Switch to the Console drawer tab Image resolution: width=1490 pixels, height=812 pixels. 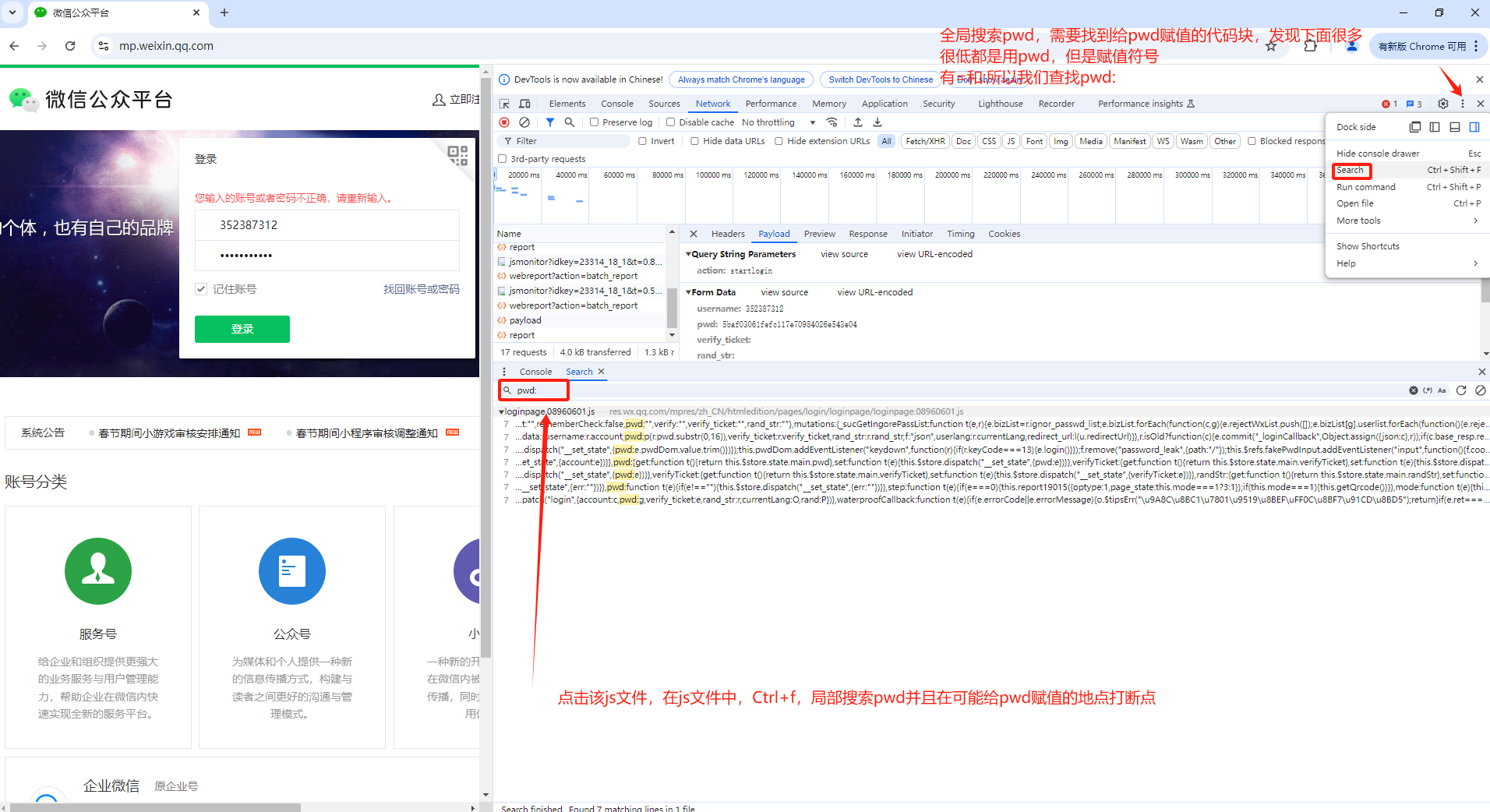tap(535, 372)
